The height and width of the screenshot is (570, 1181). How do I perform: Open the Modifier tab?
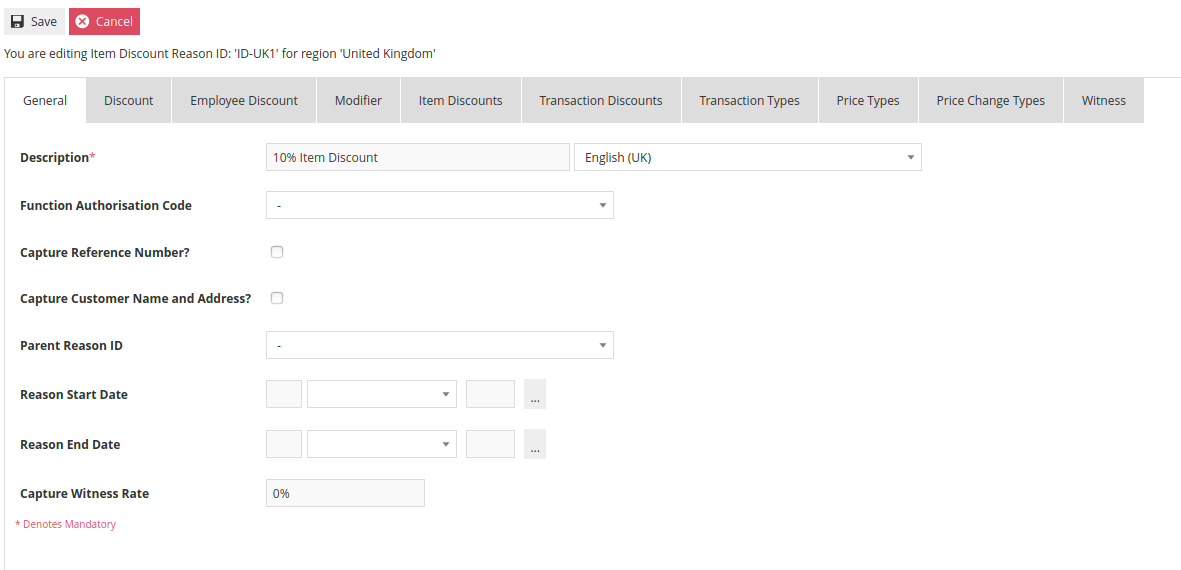359,100
